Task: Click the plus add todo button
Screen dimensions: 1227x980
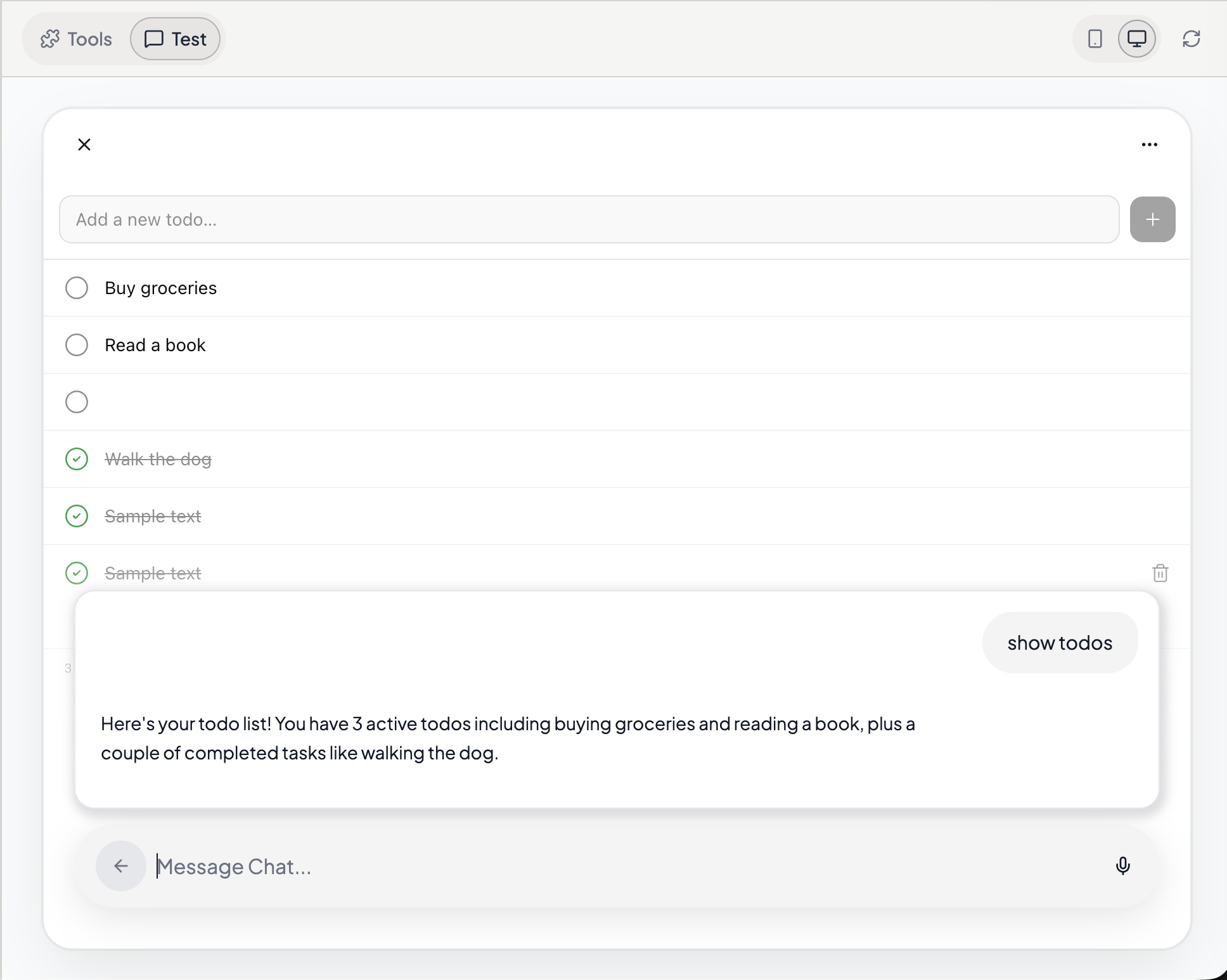Action: coord(1153,219)
